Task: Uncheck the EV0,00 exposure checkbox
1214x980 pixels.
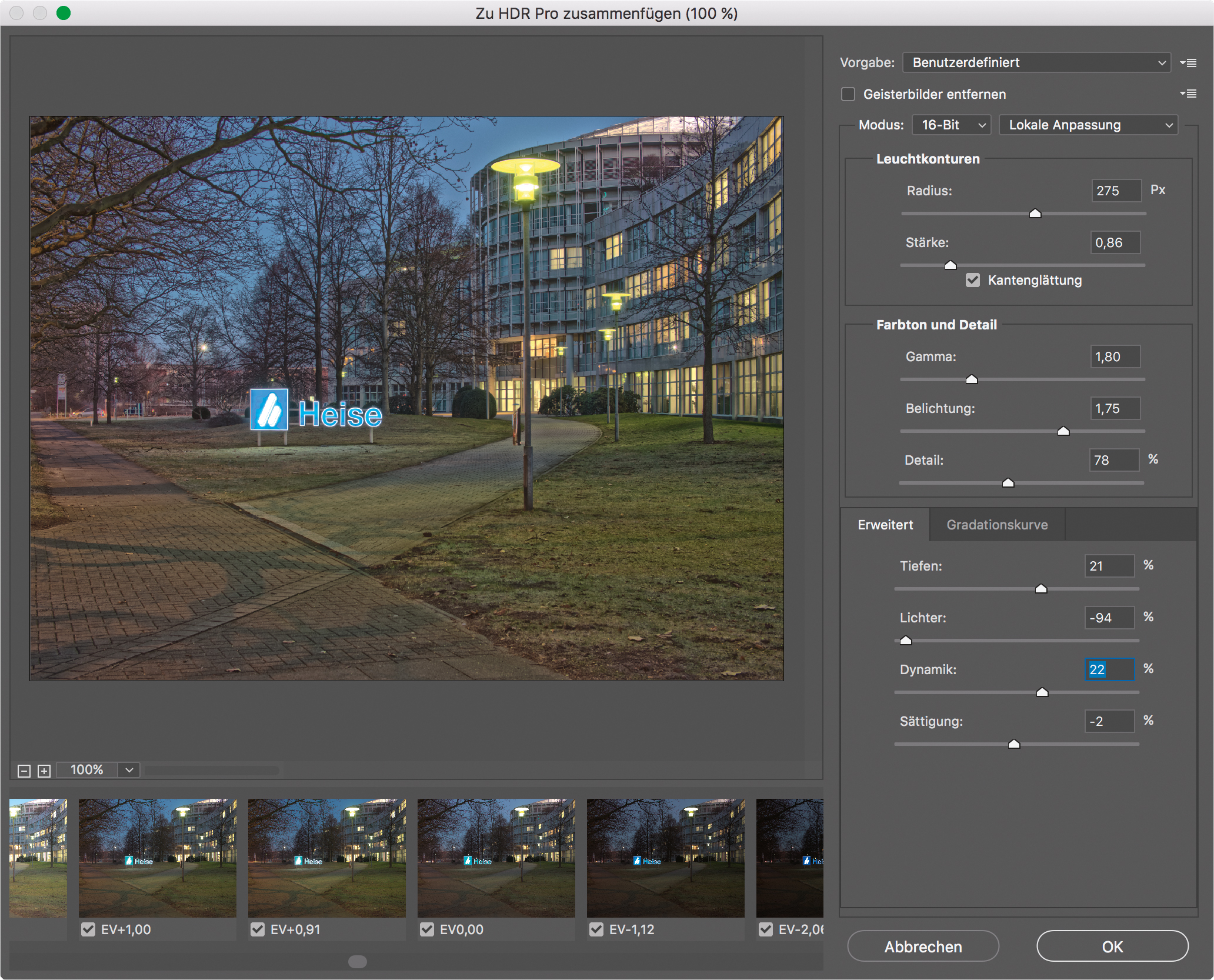Action: pos(427,929)
